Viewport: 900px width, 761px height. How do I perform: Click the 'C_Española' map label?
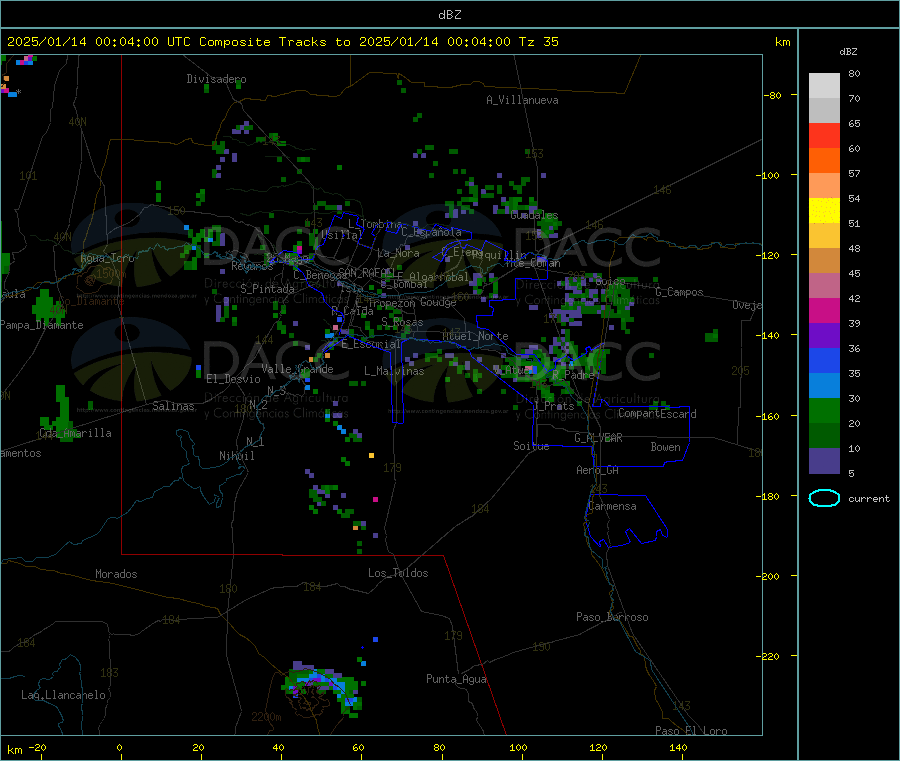click(x=431, y=232)
